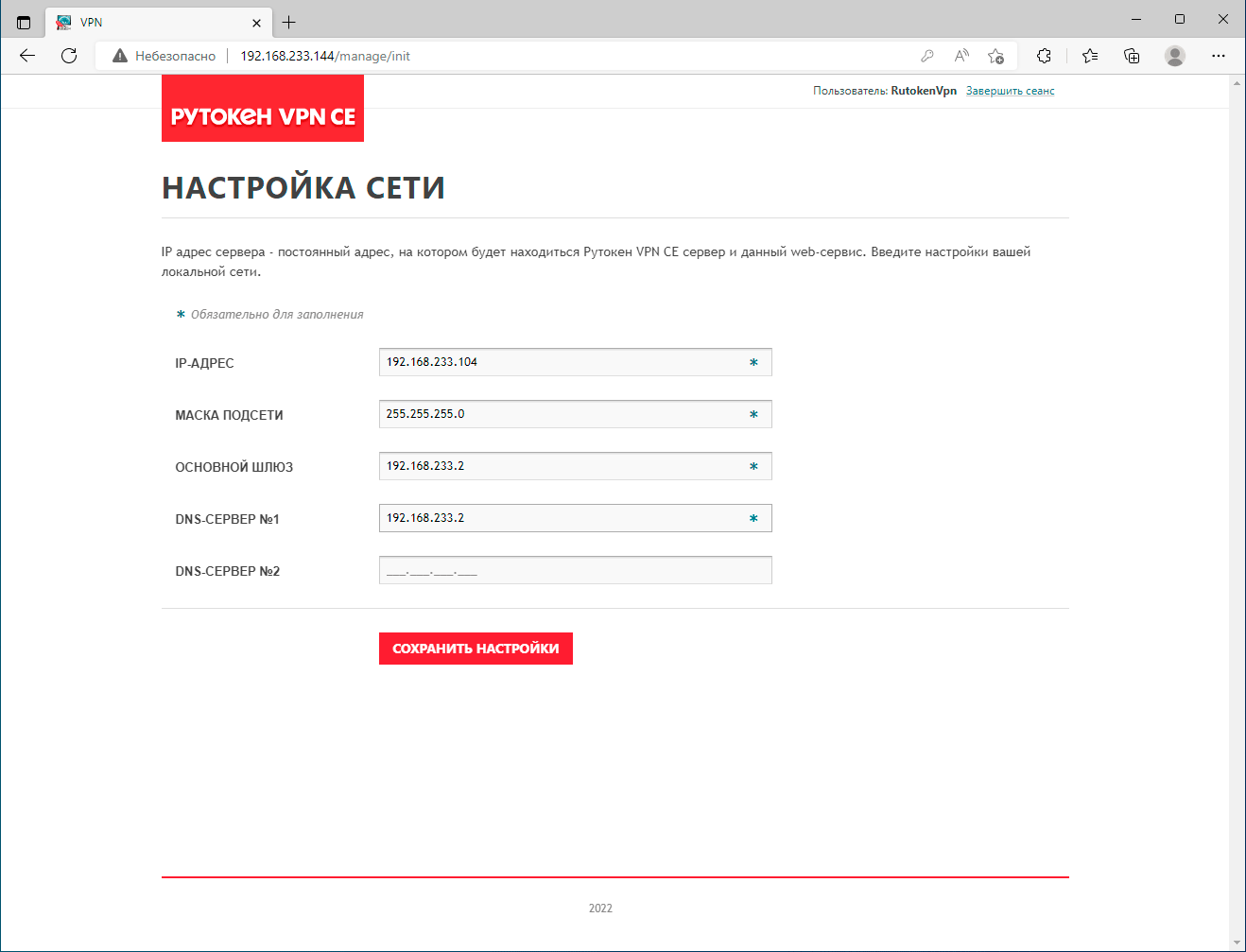Click the IP-АДРЕС field label
This screenshot has height=952, width=1246.
[204, 363]
